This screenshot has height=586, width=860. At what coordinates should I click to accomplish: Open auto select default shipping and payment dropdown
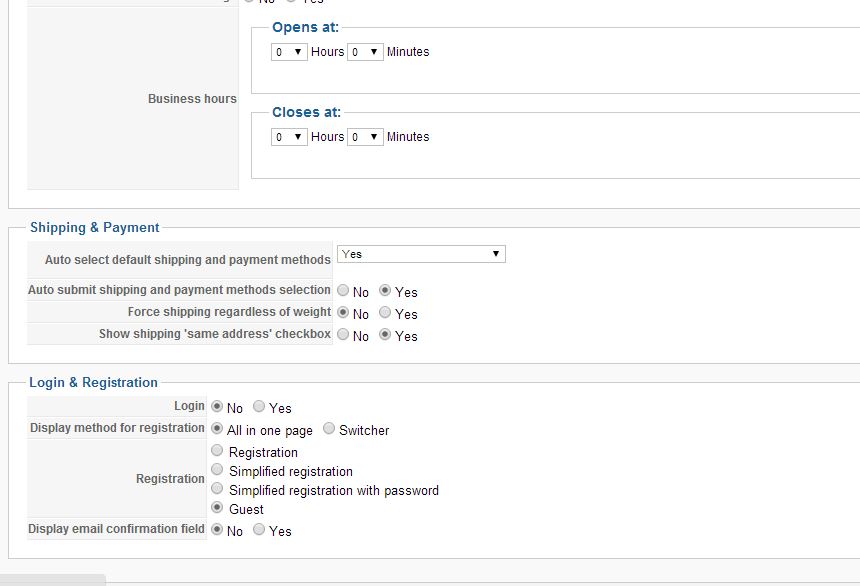[421, 254]
